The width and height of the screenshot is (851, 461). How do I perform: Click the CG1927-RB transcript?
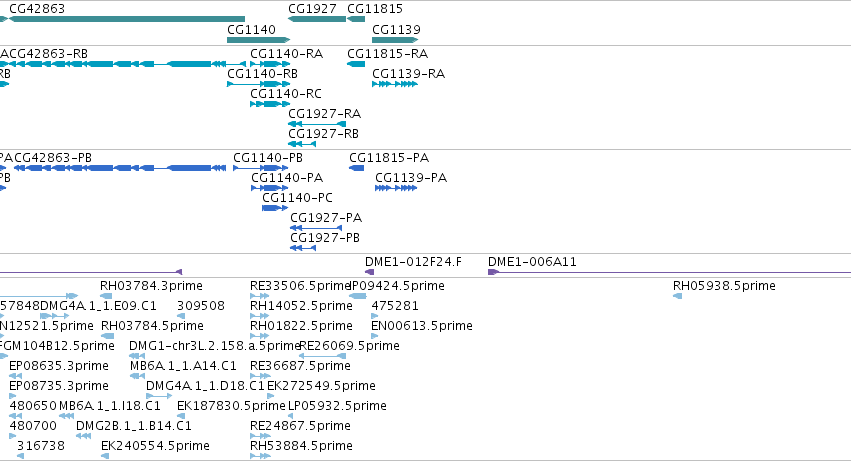302,144
